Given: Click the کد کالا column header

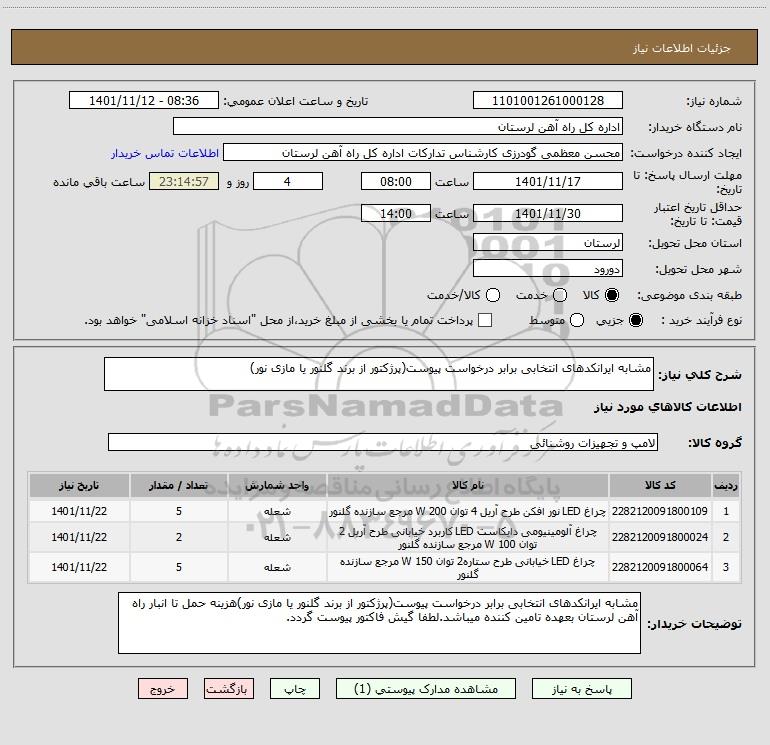Looking at the screenshot, I should [660, 486].
